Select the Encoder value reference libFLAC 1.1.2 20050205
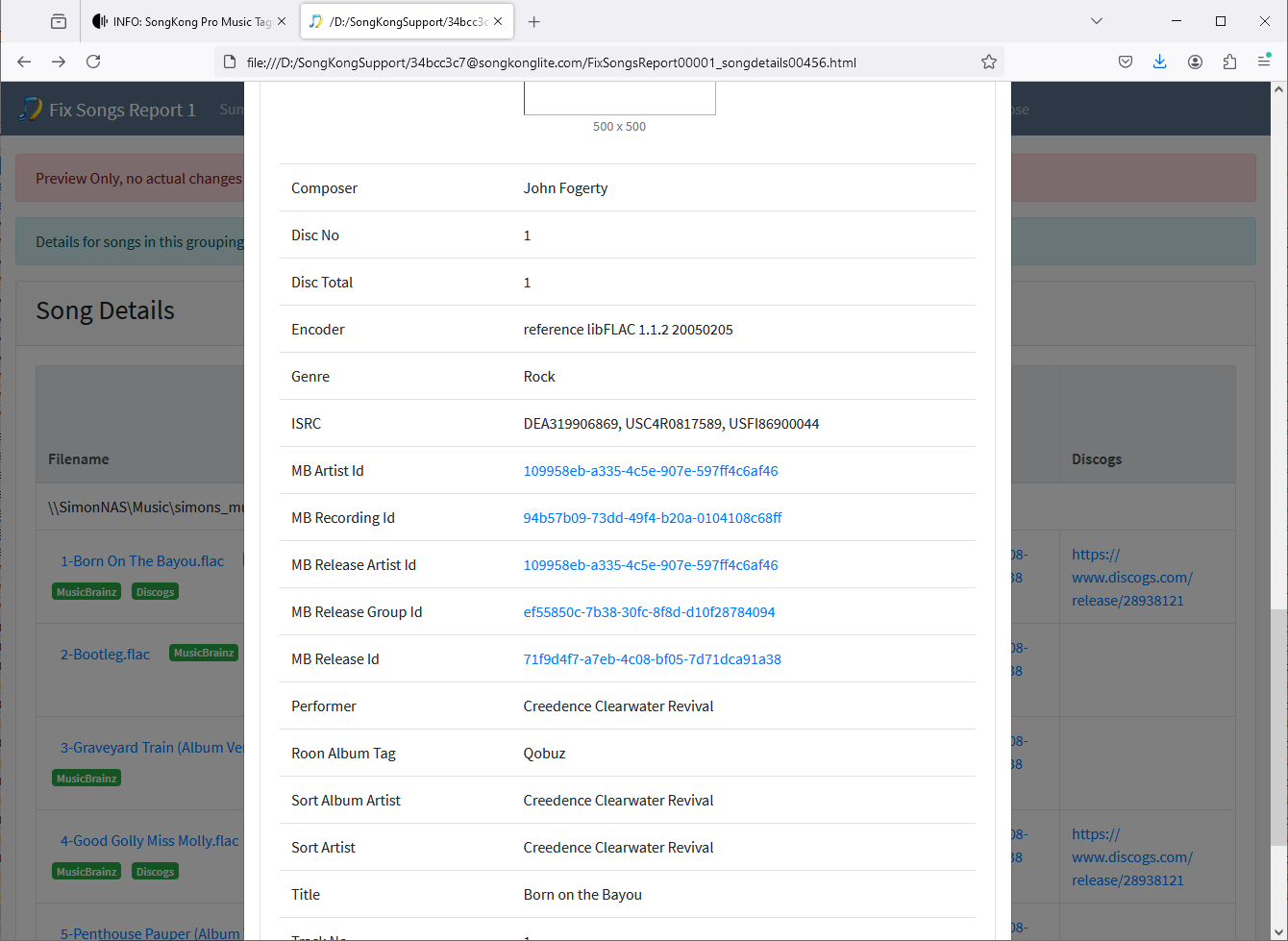1288x941 pixels. click(628, 330)
